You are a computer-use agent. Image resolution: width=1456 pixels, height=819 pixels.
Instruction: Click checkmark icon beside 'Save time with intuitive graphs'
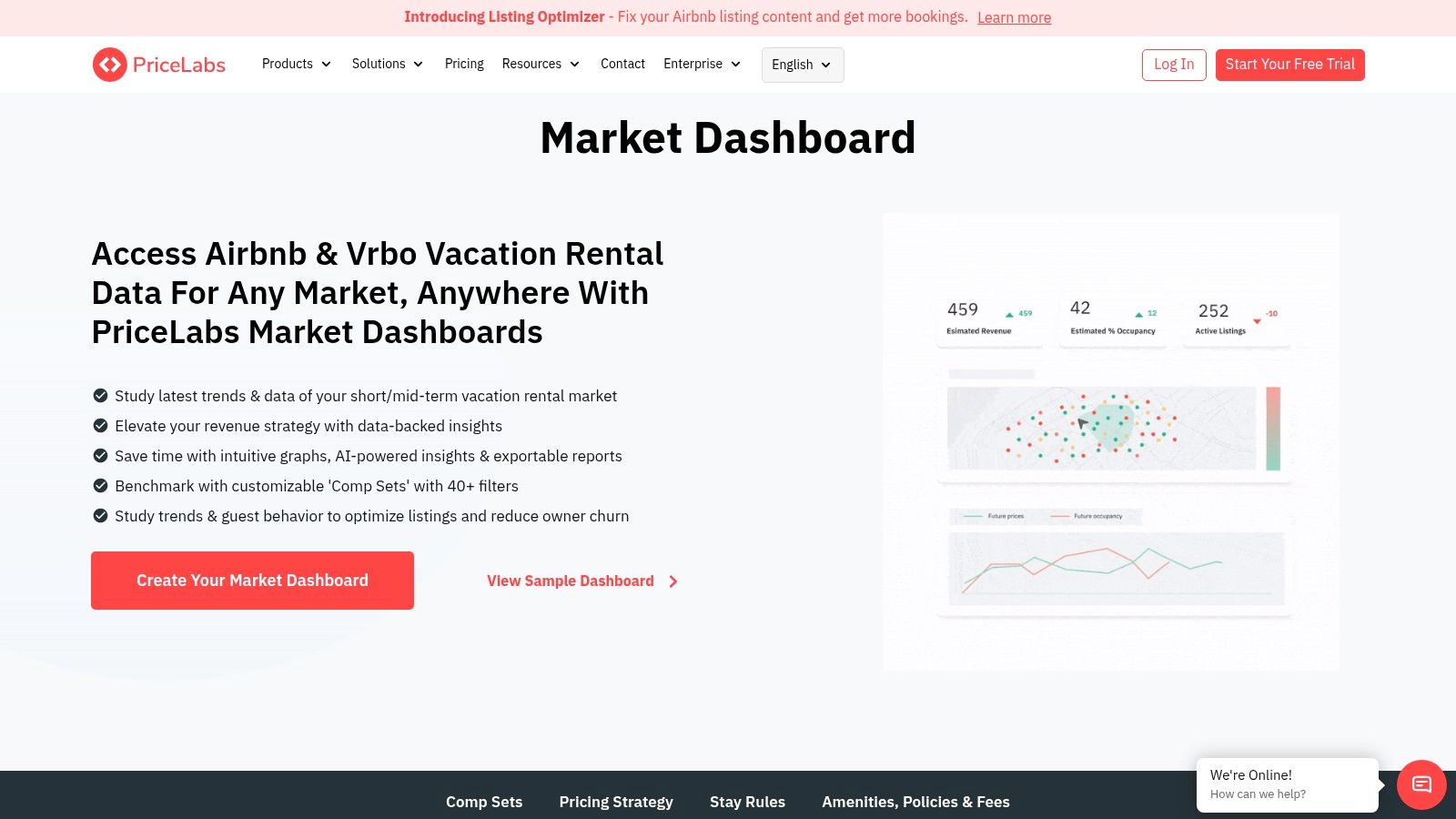click(x=101, y=456)
